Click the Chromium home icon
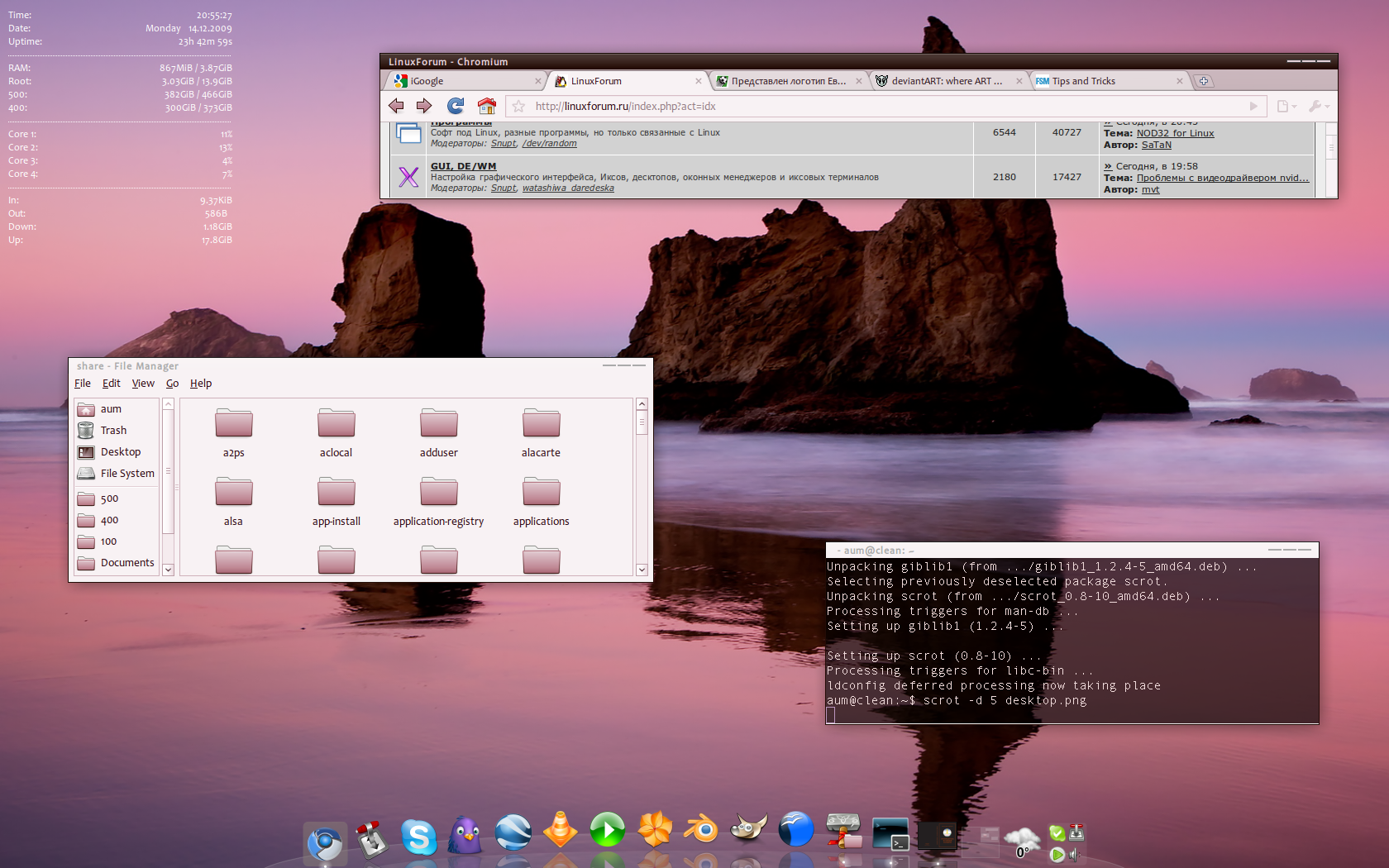 (x=487, y=106)
